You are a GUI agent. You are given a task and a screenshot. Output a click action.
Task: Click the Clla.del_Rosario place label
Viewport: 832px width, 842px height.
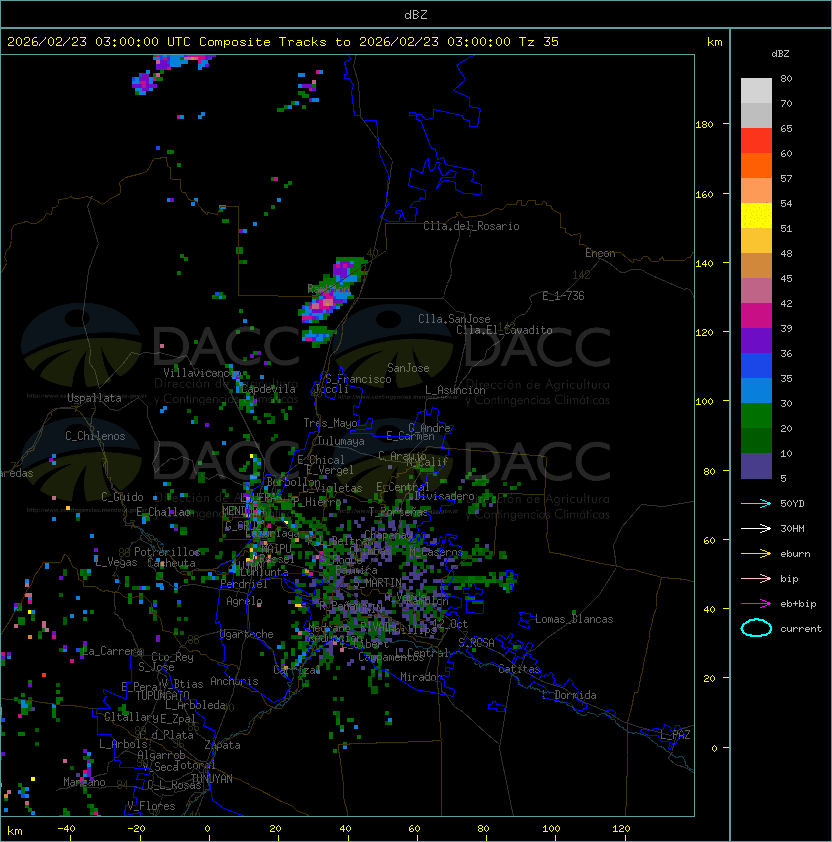pyautogui.click(x=471, y=226)
